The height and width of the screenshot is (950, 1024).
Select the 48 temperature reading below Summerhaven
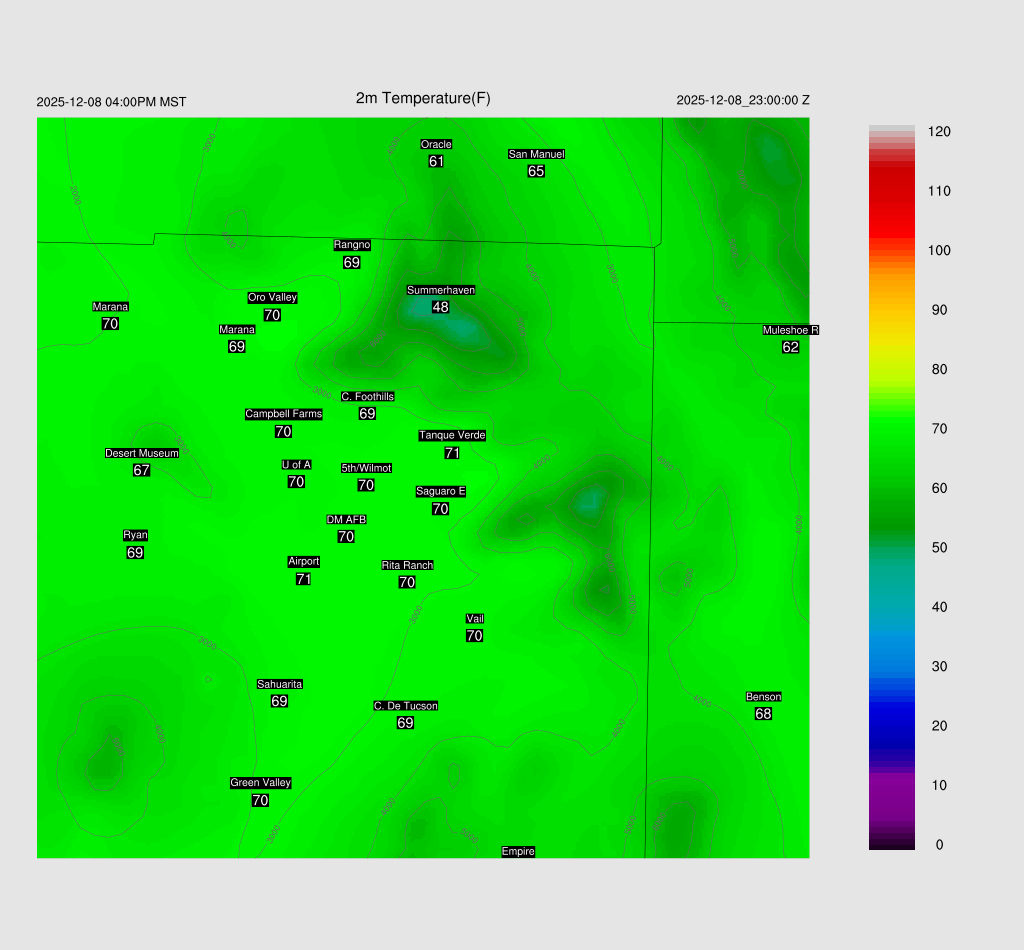click(x=440, y=307)
